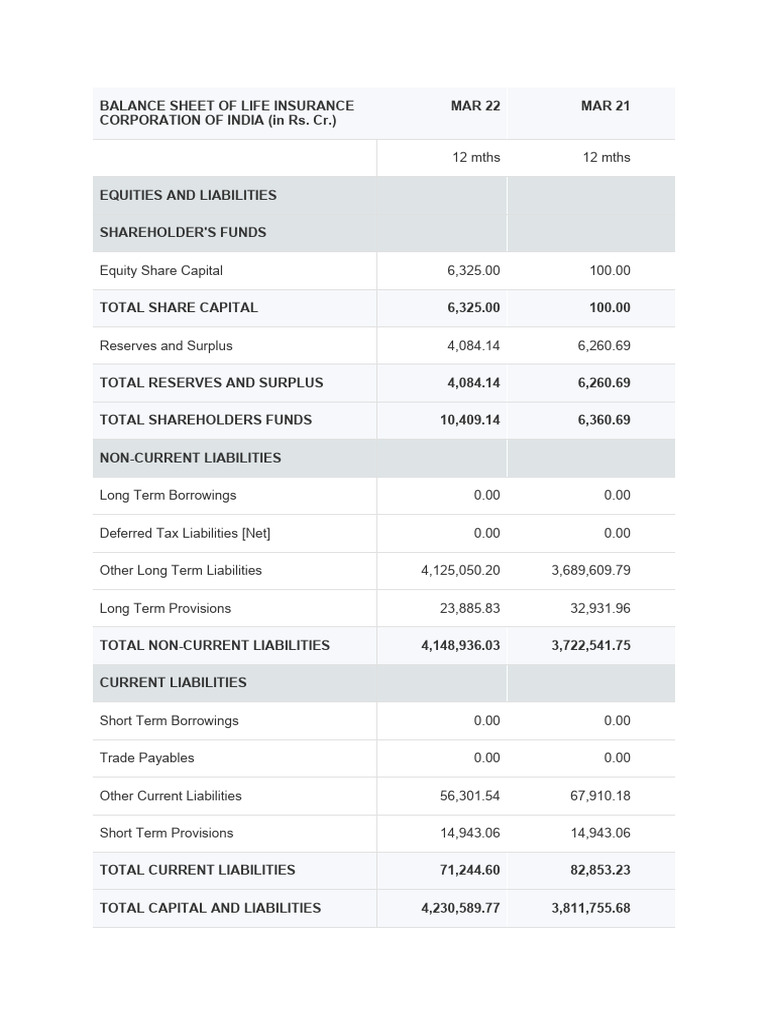Click TOTAL NON-CURRENT LIABILITIES value 3,722,541.75
The width and height of the screenshot is (768, 1024).
[591, 645]
